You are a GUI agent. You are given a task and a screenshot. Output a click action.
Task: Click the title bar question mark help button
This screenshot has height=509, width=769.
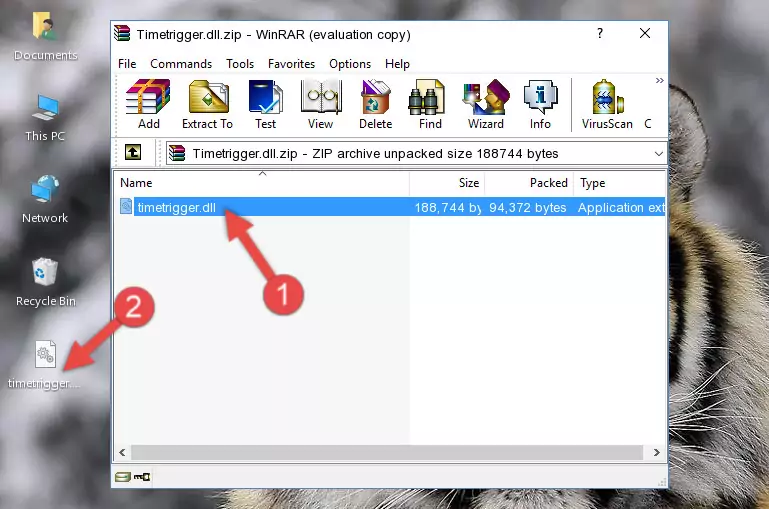click(x=600, y=33)
